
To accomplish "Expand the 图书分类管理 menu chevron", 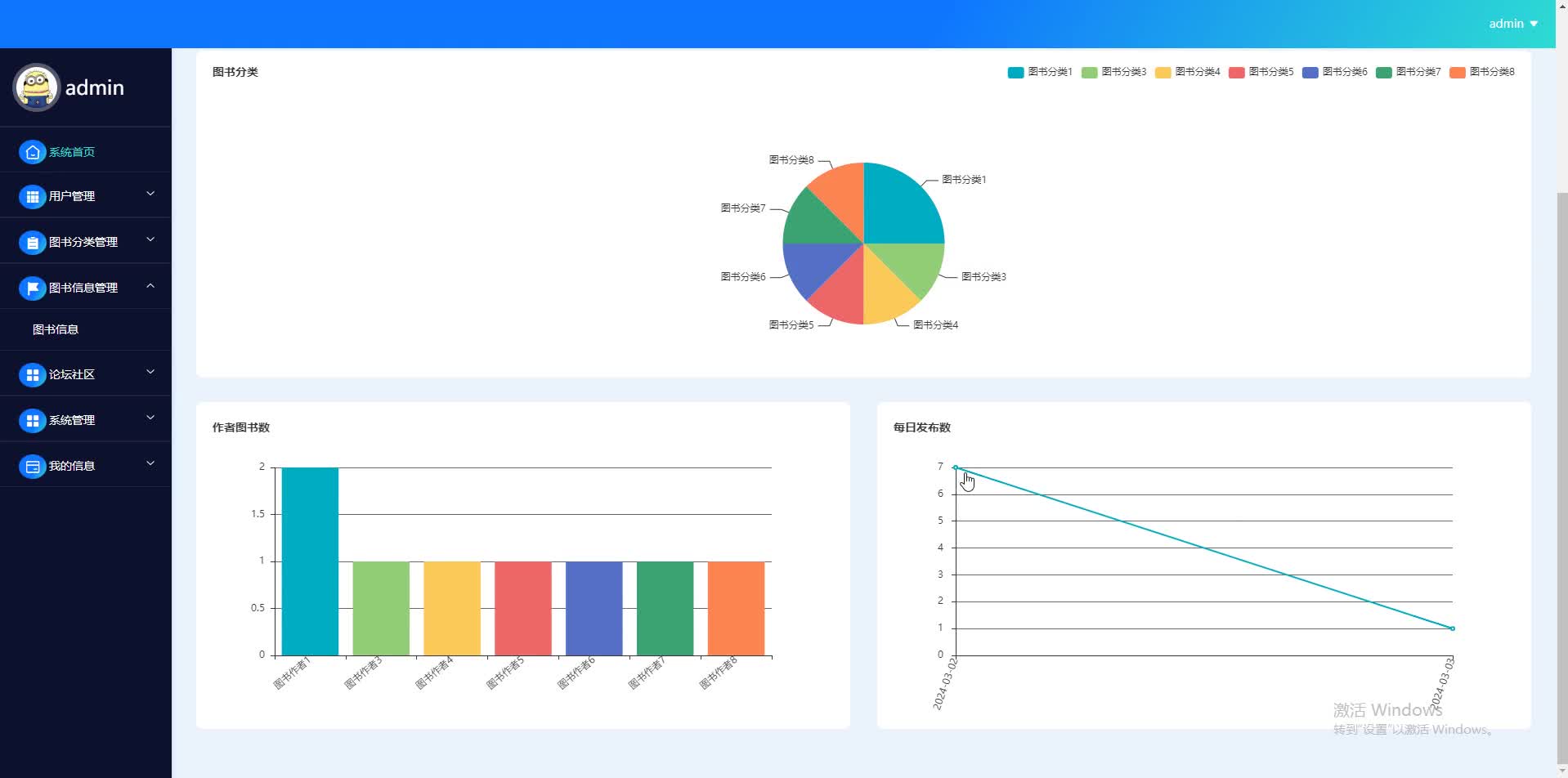I will (150, 239).
